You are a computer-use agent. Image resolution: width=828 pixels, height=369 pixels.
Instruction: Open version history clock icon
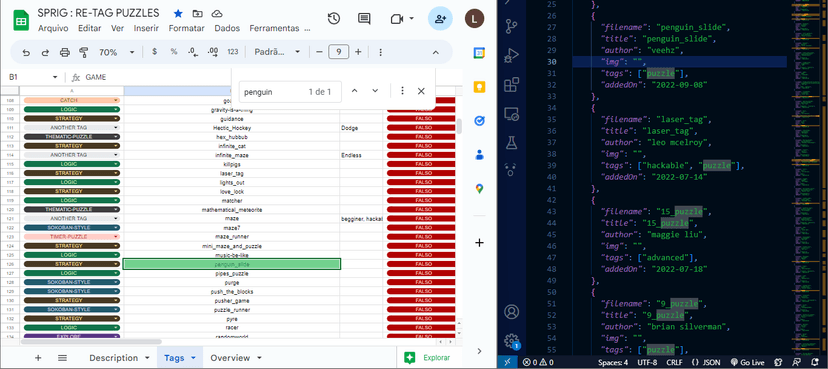pos(333,18)
